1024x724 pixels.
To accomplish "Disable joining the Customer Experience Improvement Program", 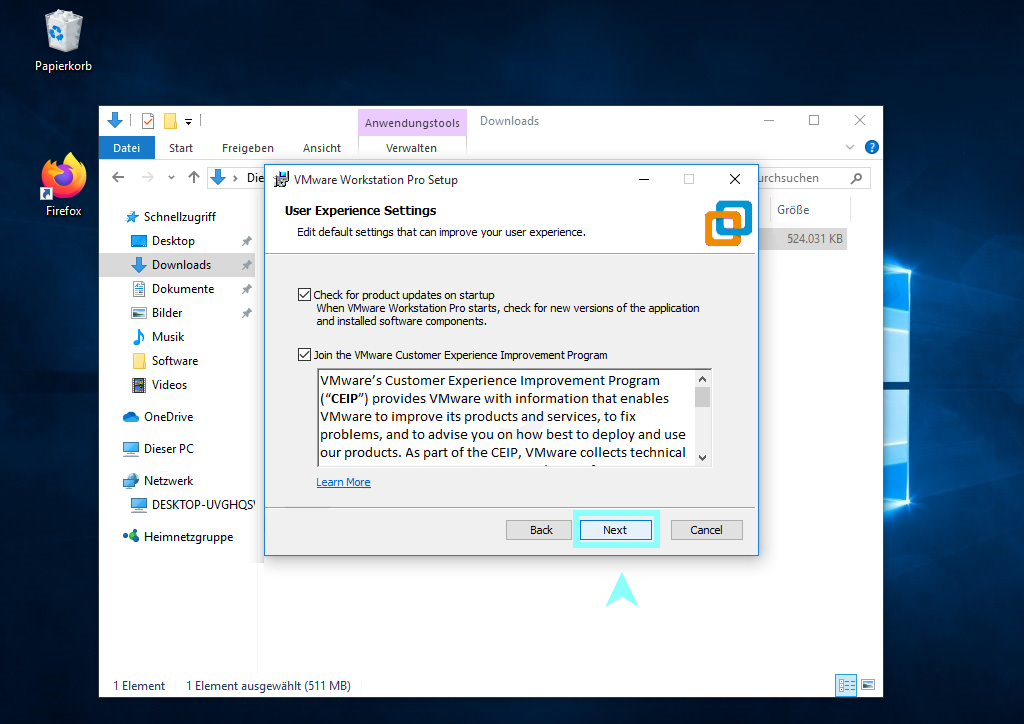I will click(304, 355).
